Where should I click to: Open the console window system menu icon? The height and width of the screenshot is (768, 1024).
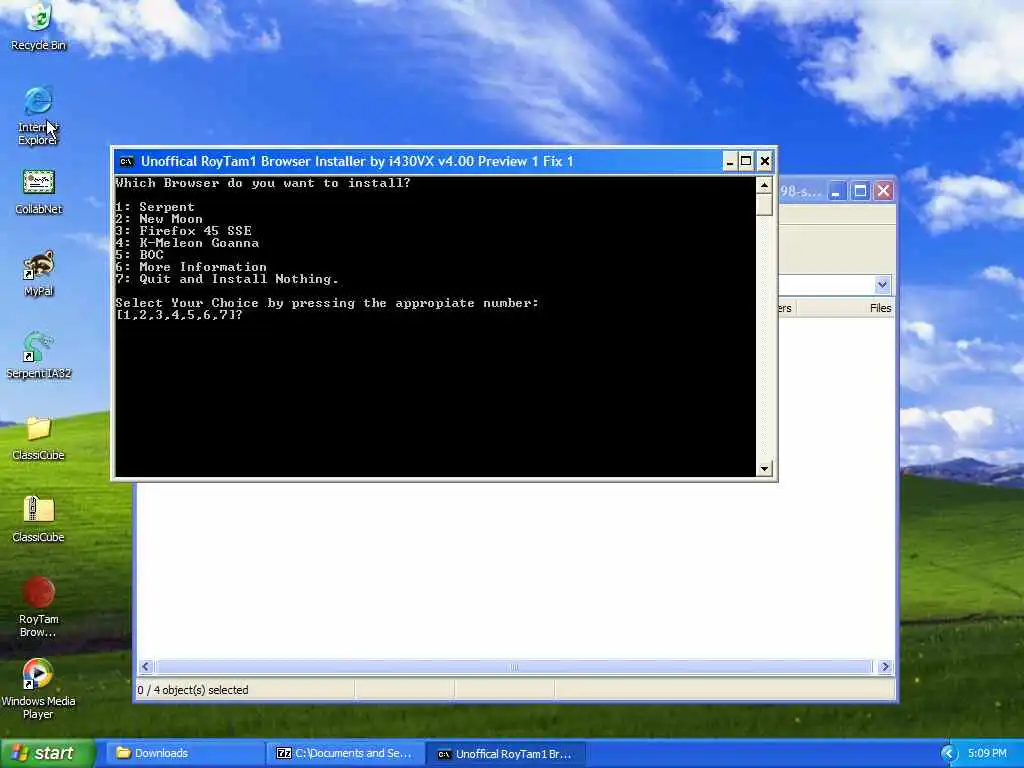point(127,161)
